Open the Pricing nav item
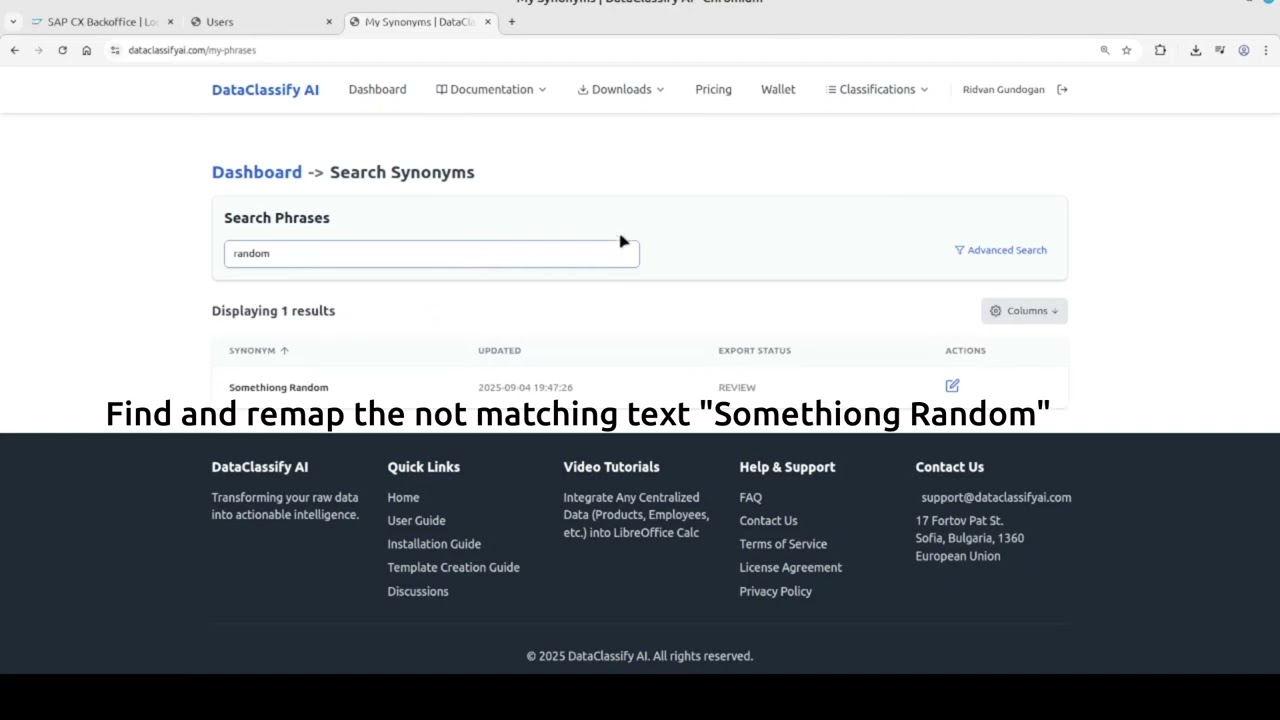1280x720 pixels. click(x=713, y=89)
